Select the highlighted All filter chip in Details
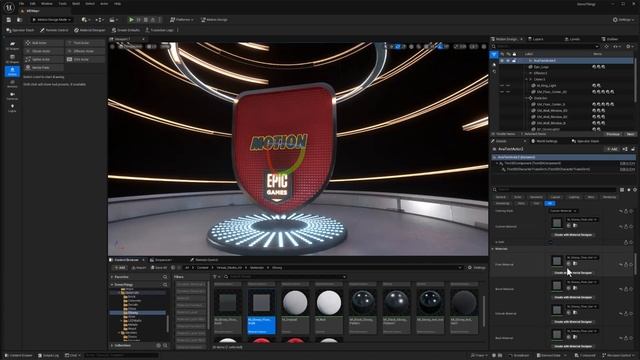The width and height of the screenshot is (640, 360). 550,203
